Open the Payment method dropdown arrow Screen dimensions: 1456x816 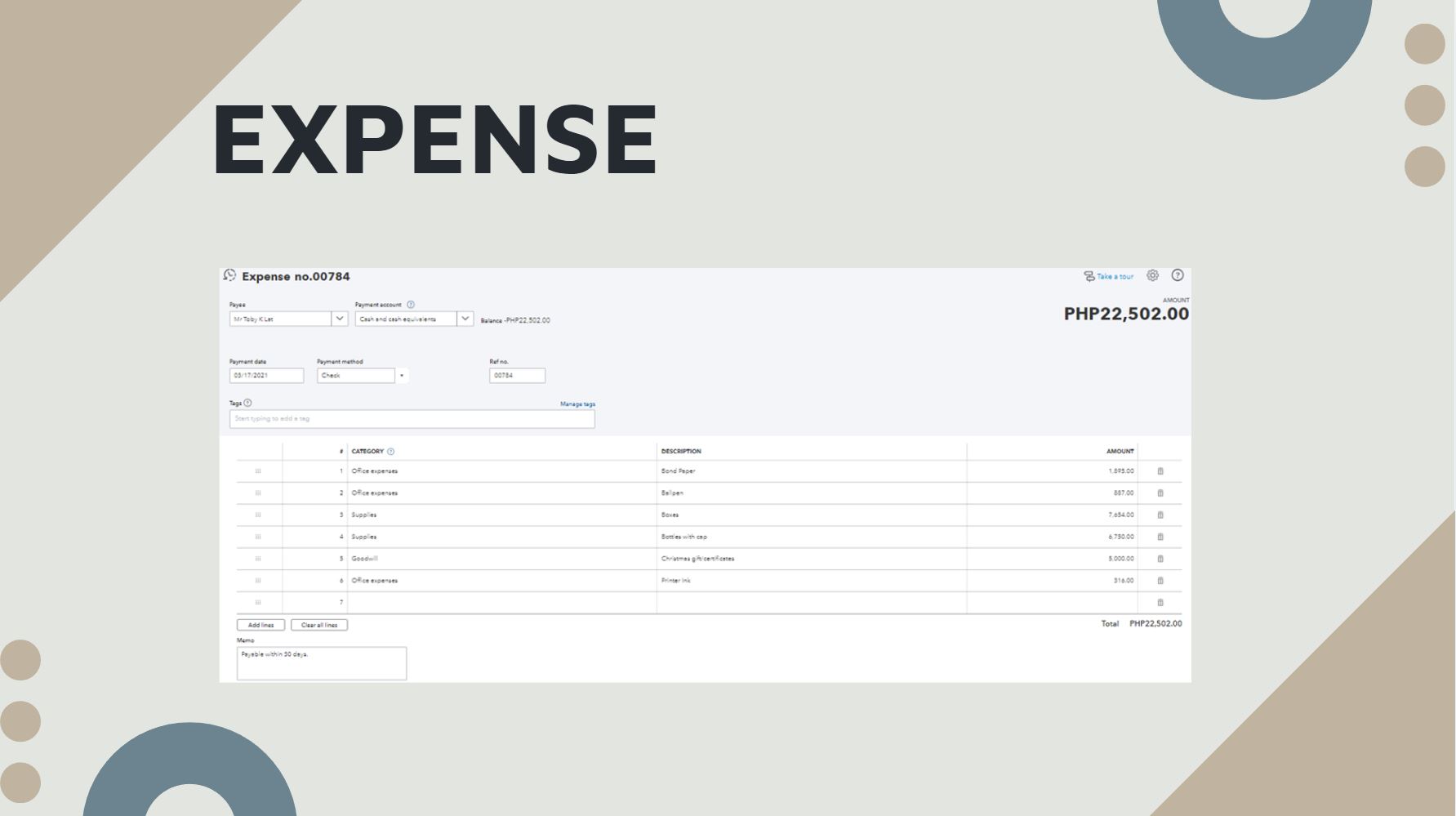coord(402,376)
